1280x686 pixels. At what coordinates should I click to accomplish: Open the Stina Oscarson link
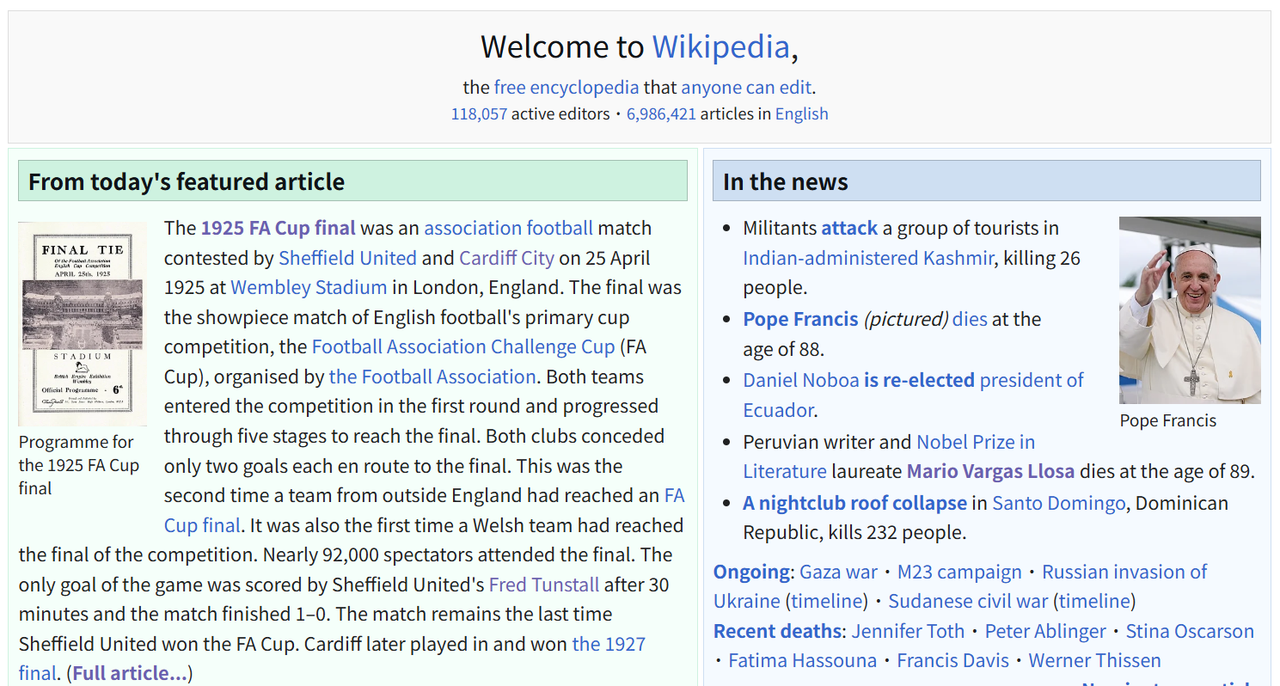point(1190,631)
